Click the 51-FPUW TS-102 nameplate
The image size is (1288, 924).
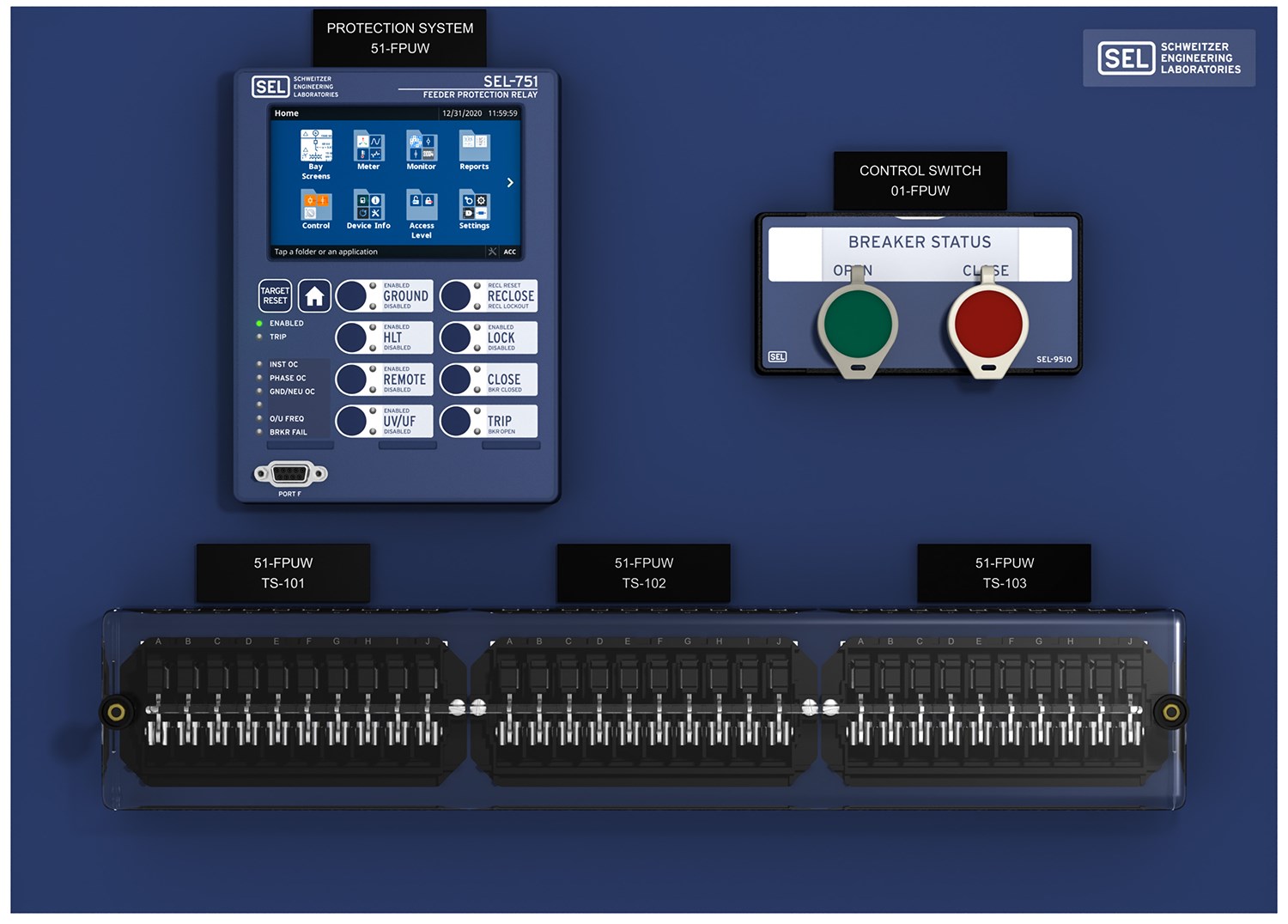tap(644, 573)
